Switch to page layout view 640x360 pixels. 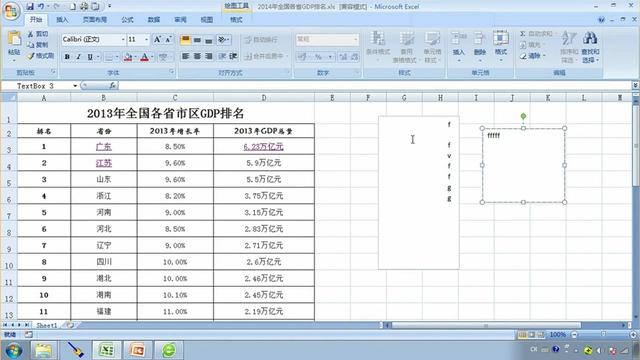point(531,335)
